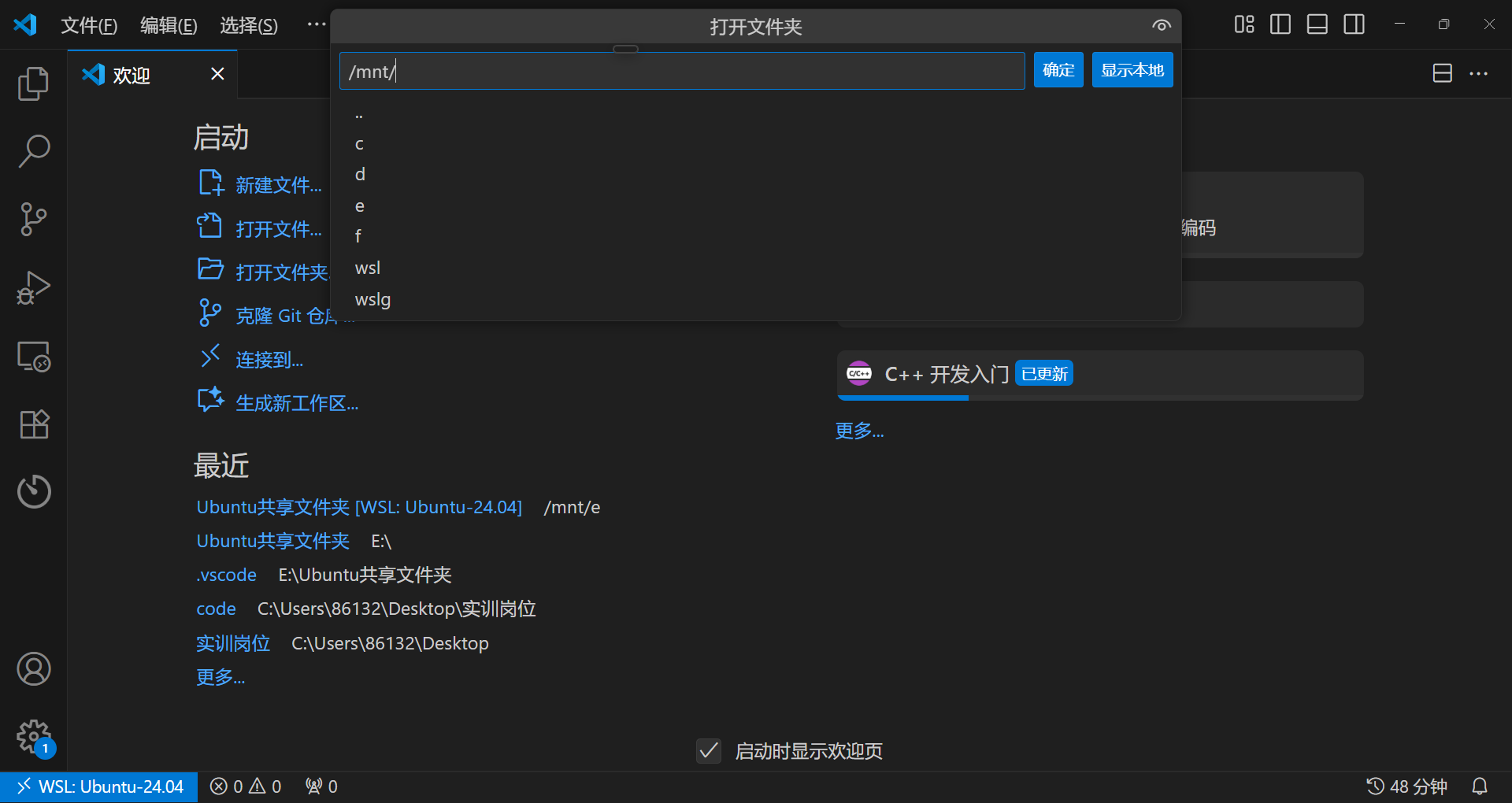
Task: Open the Accounts menu icon
Action: [x=33, y=669]
